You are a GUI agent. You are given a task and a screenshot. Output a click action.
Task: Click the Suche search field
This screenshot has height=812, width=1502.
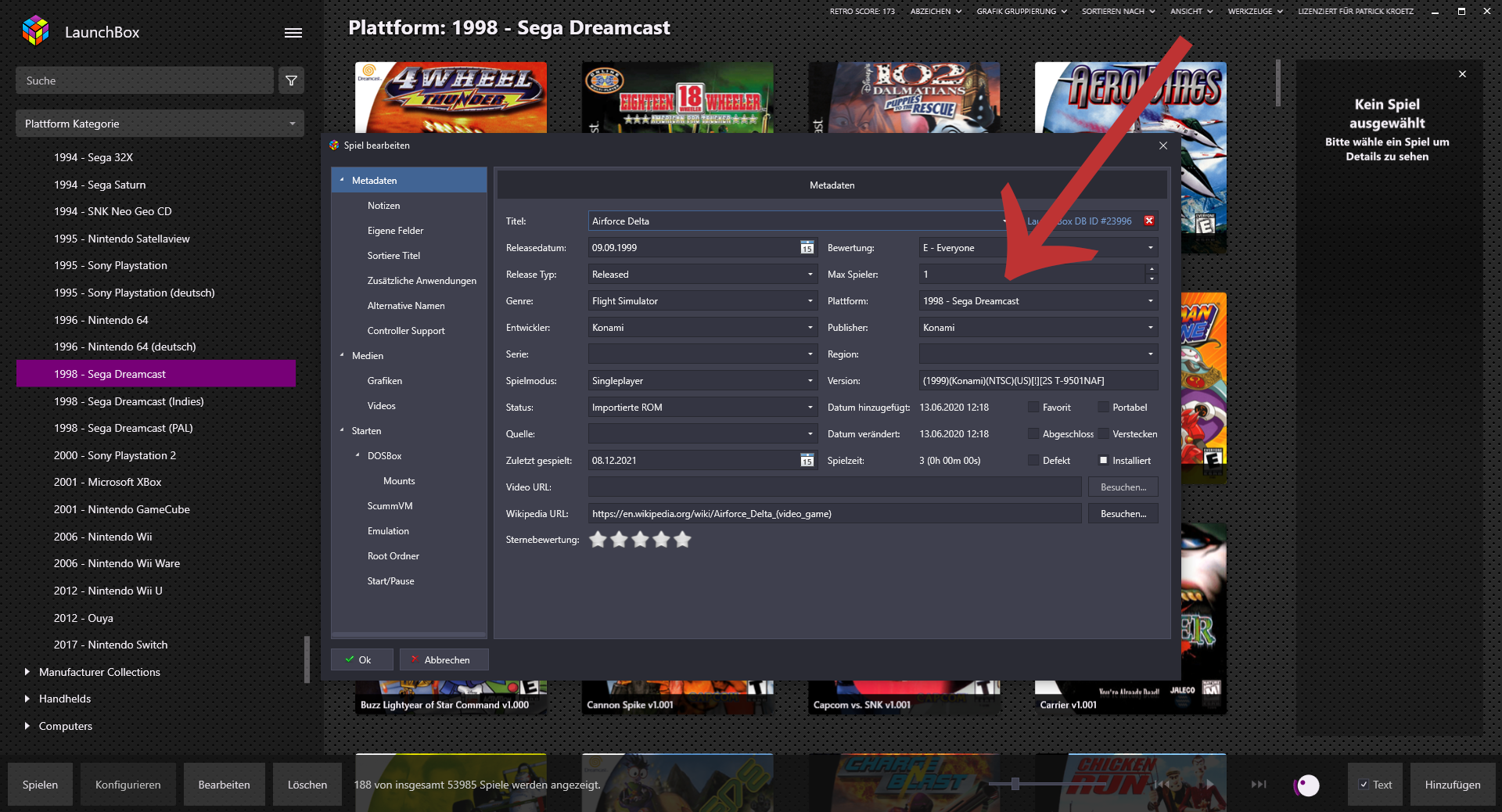click(x=145, y=81)
